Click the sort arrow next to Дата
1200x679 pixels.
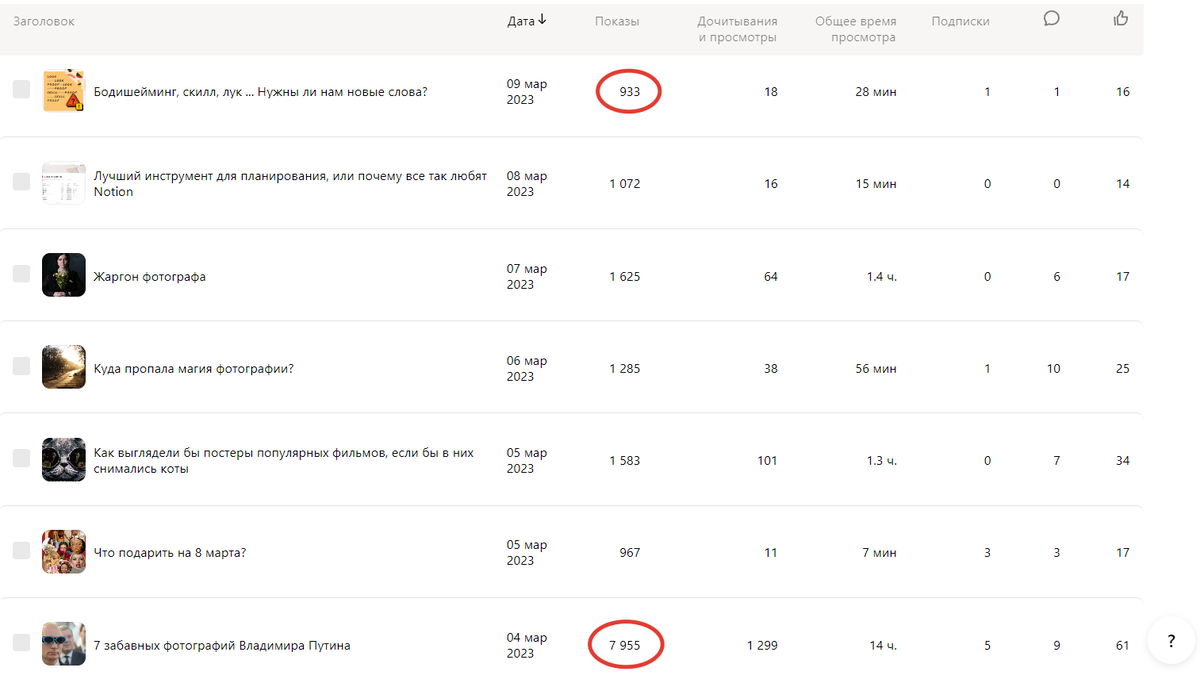[542, 19]
